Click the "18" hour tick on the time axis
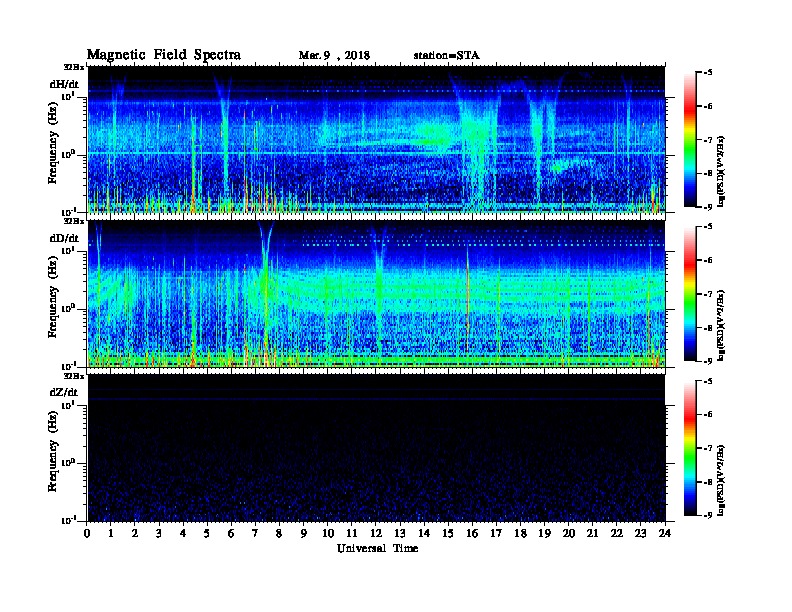 [520, 534]
